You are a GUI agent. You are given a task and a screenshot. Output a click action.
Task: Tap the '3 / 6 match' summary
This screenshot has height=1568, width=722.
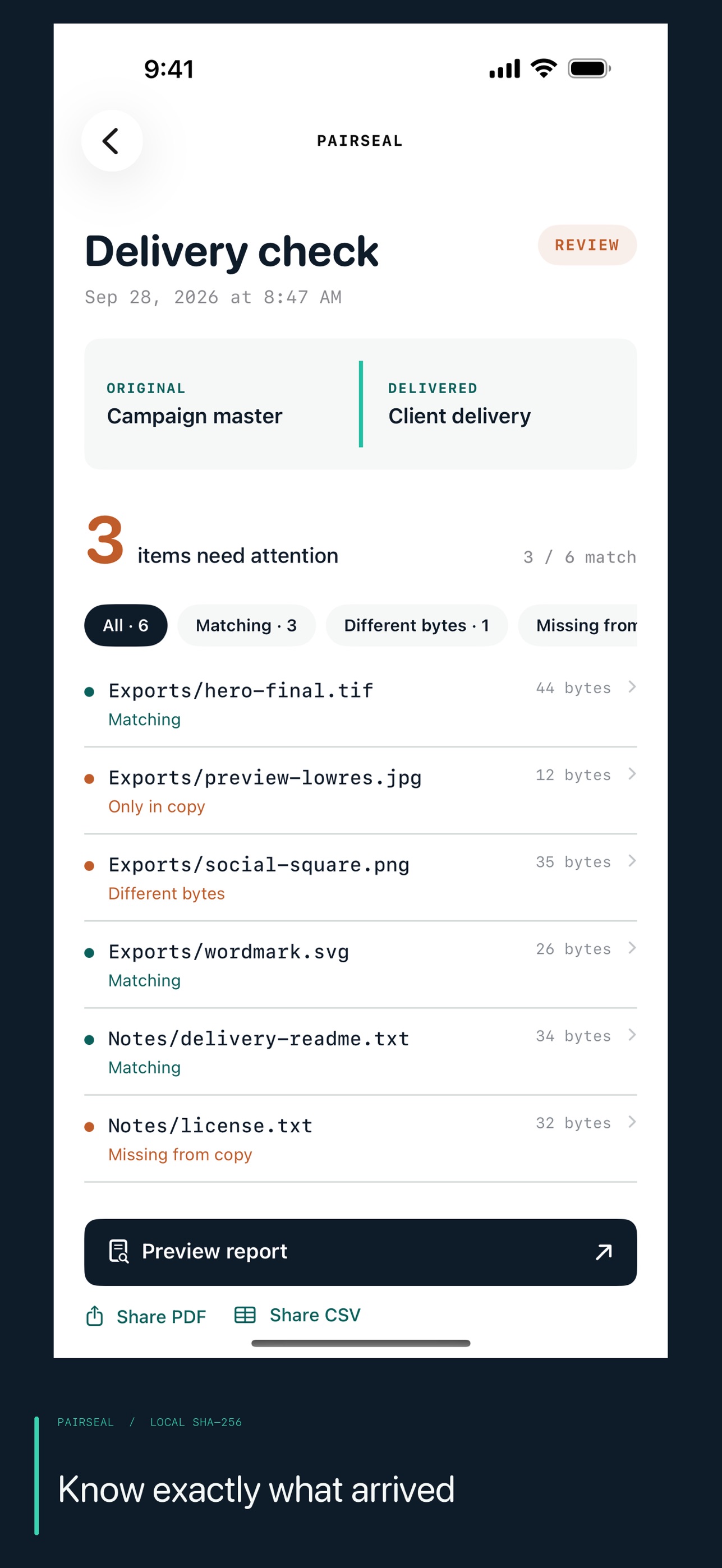(580, 557)
